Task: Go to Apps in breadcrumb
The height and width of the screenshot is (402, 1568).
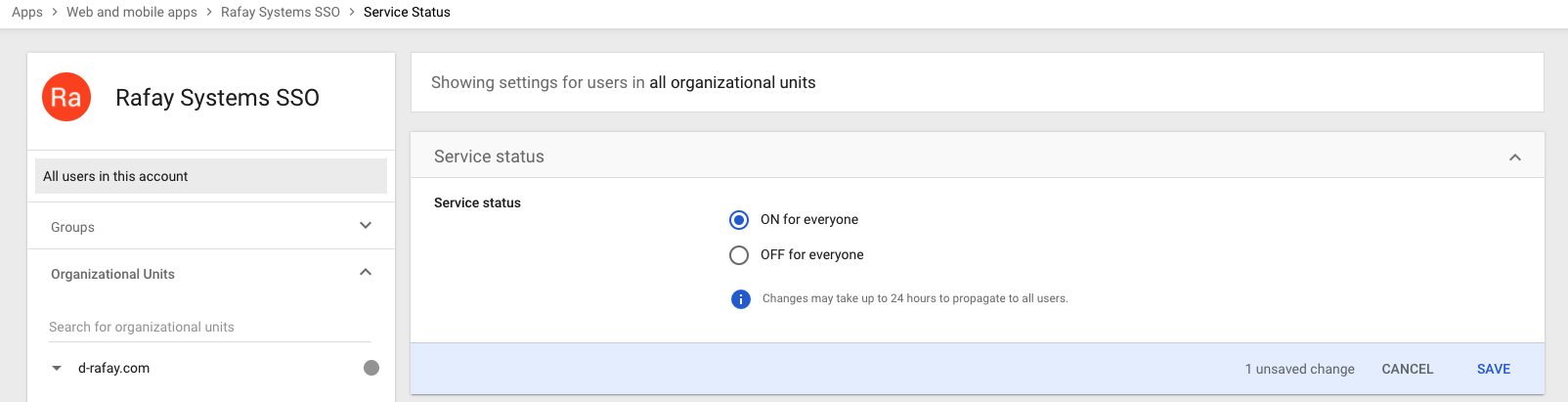Action: pos(27,12)
